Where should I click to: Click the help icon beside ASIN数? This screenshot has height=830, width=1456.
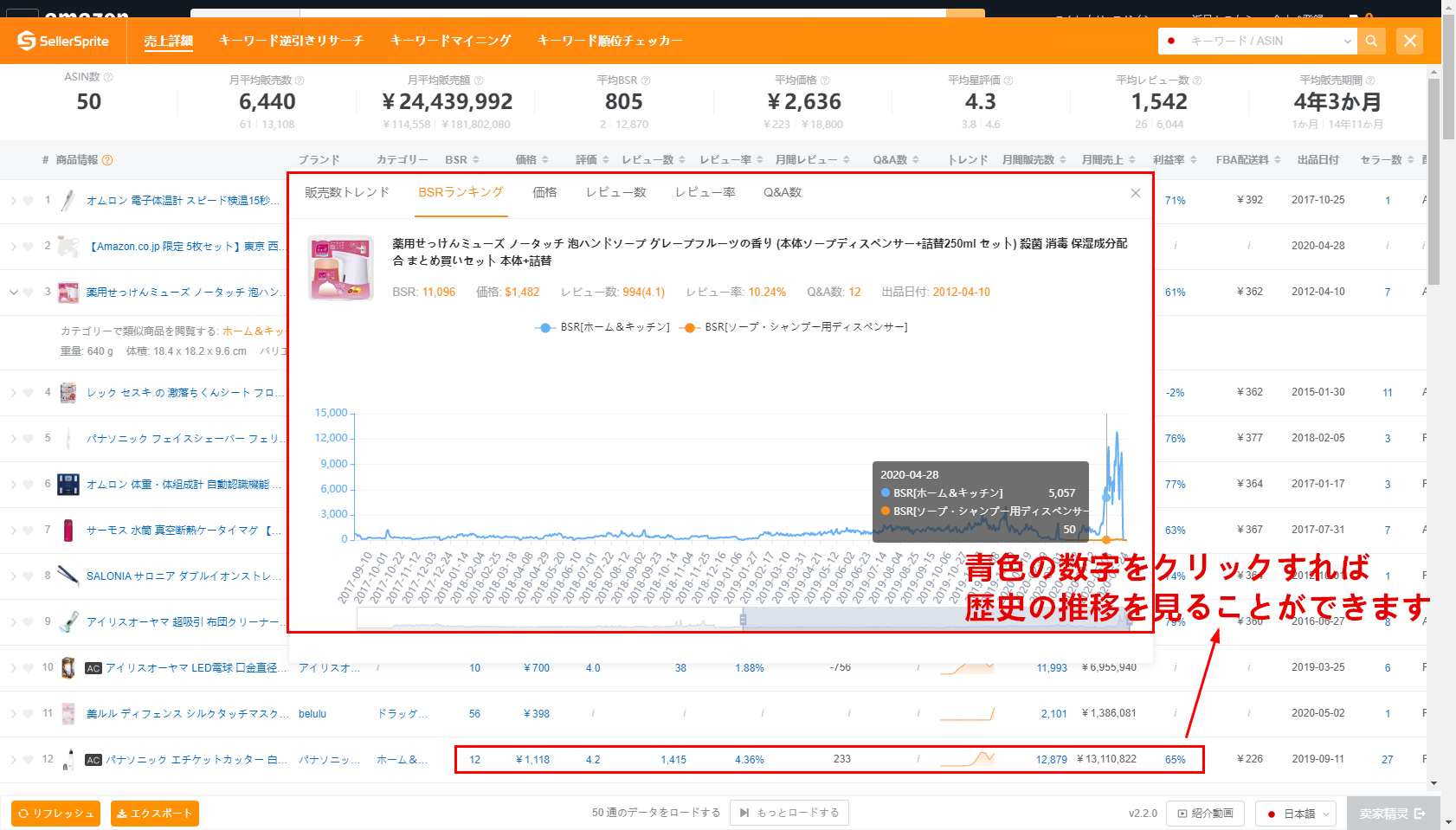tap(108, 77)
